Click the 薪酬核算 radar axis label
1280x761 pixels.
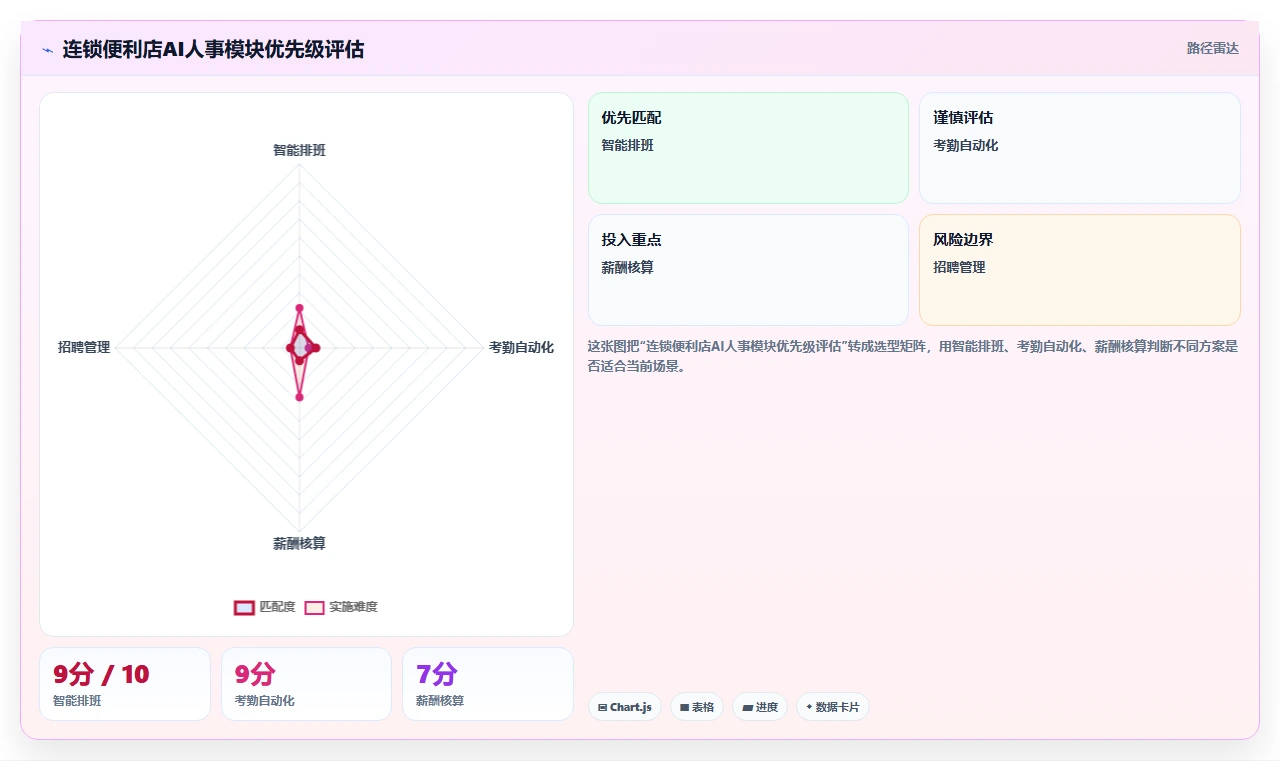pos(299,543)
